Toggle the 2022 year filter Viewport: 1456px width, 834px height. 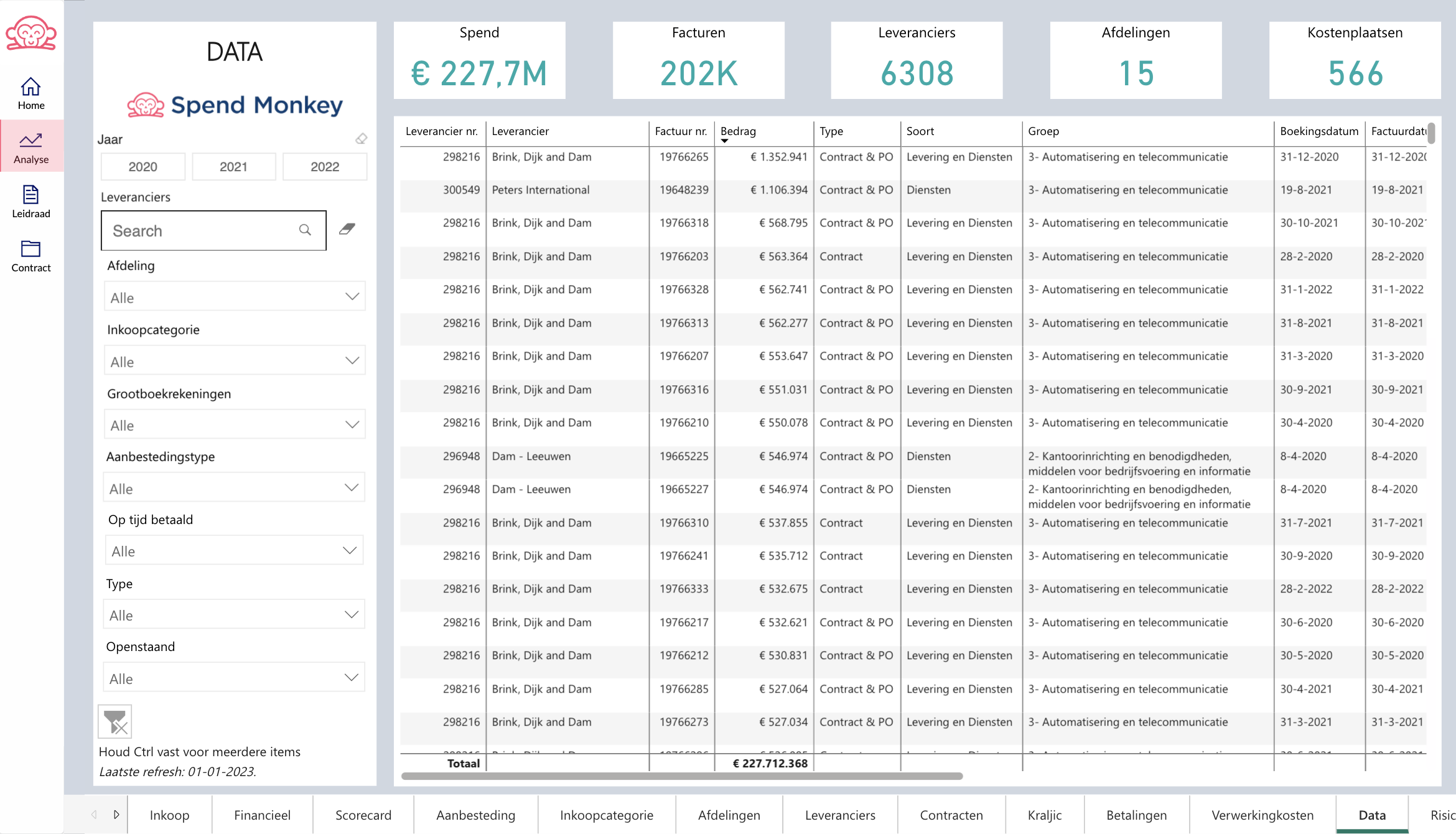[325, 167]
